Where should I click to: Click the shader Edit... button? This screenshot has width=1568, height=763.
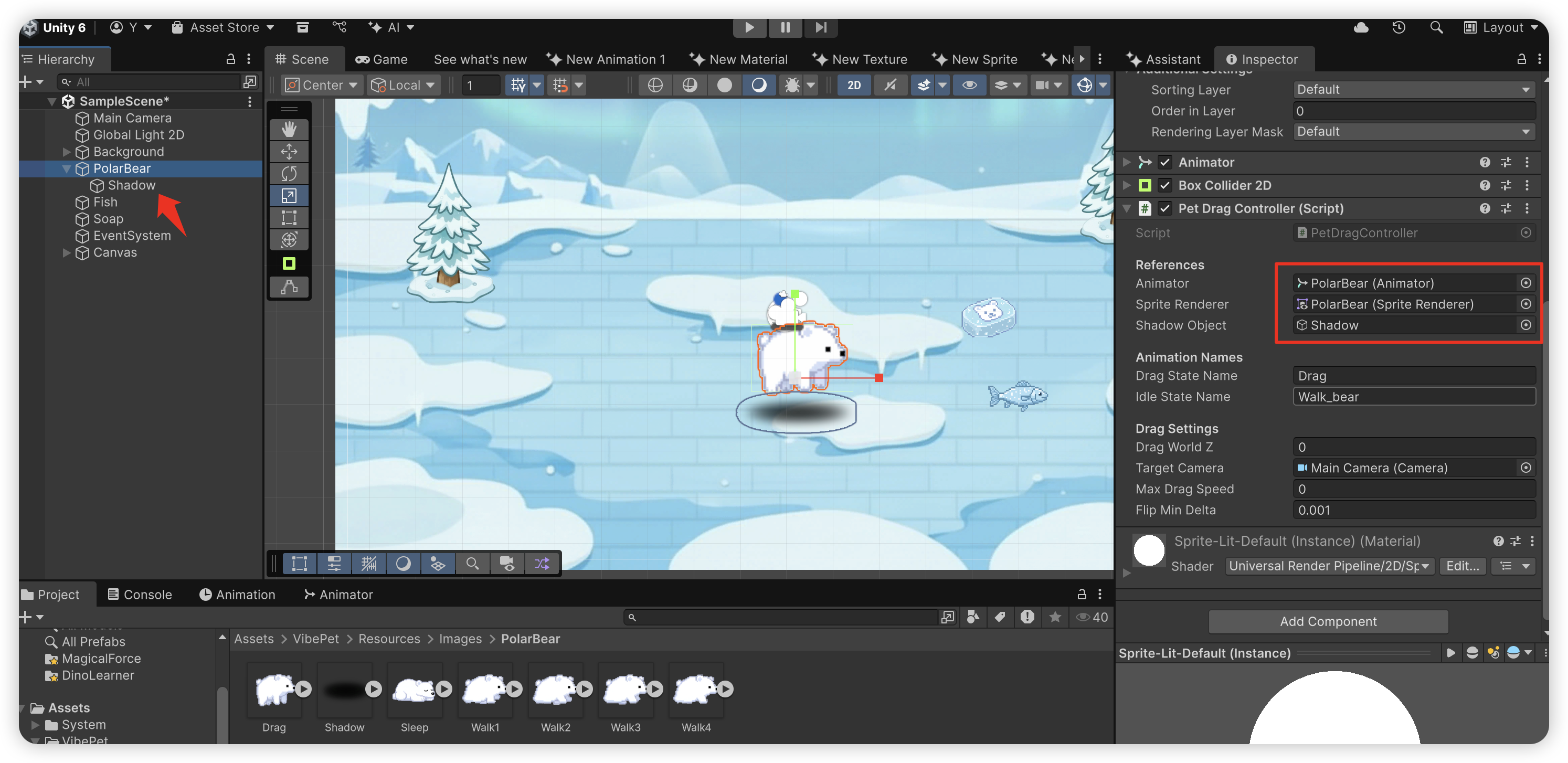[1462, 566]
